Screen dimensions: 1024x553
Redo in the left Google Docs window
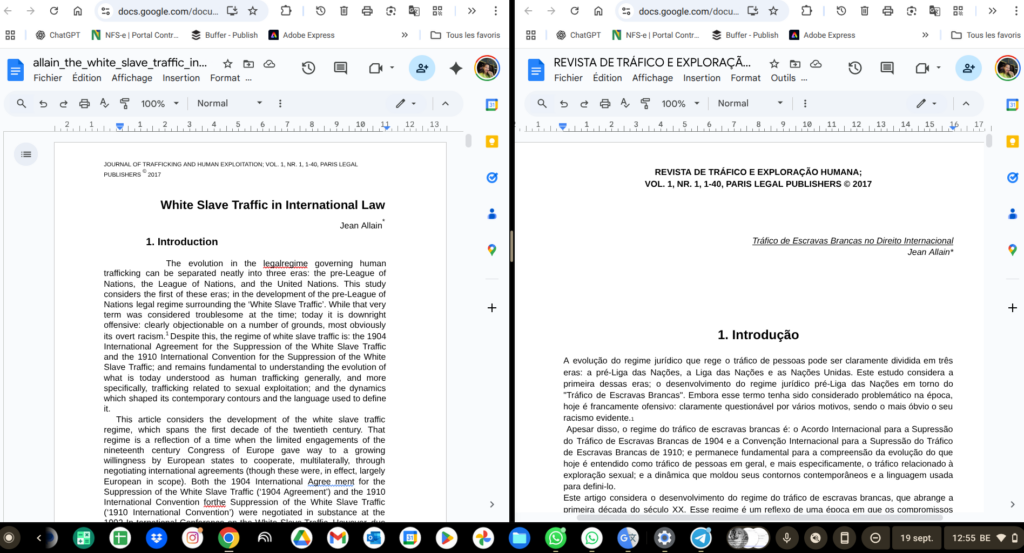pos(63,103)
